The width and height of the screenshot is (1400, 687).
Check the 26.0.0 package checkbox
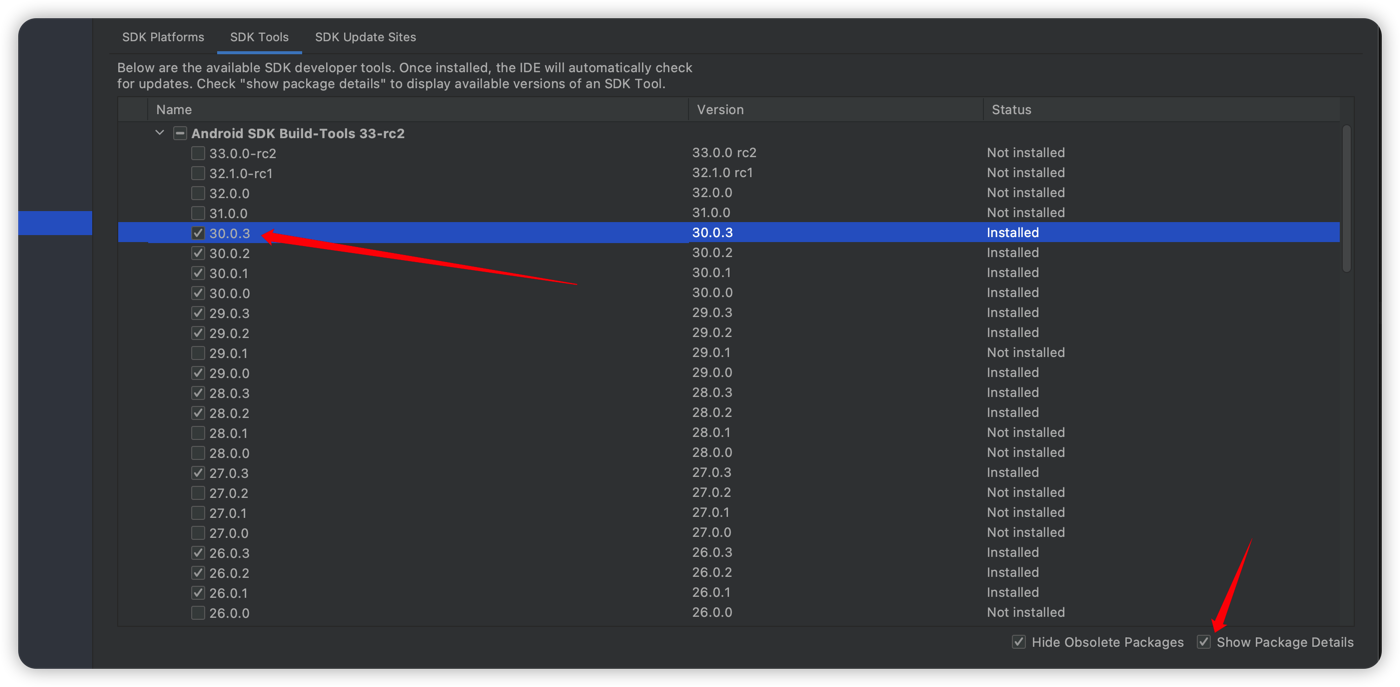[198, 613]
